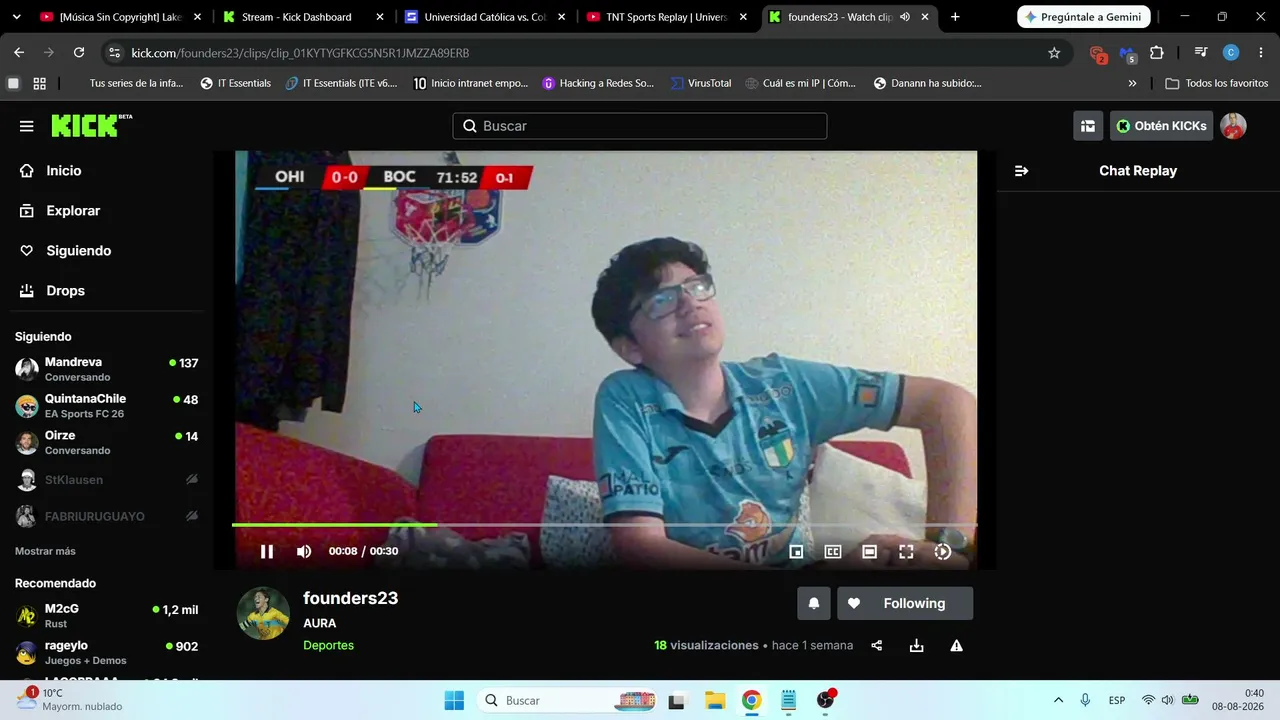1280x720 pixels.
Task: Expand followed channels with Mostrar más
Action: (x=45, y=551)
